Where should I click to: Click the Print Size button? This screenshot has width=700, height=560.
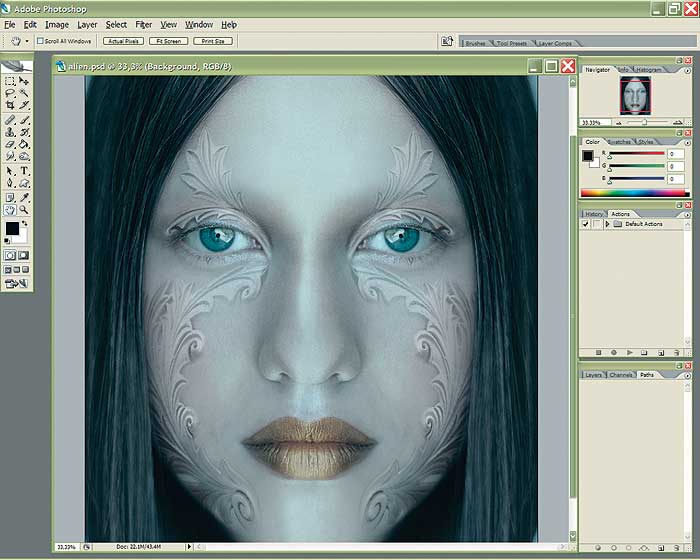(213, 41)
